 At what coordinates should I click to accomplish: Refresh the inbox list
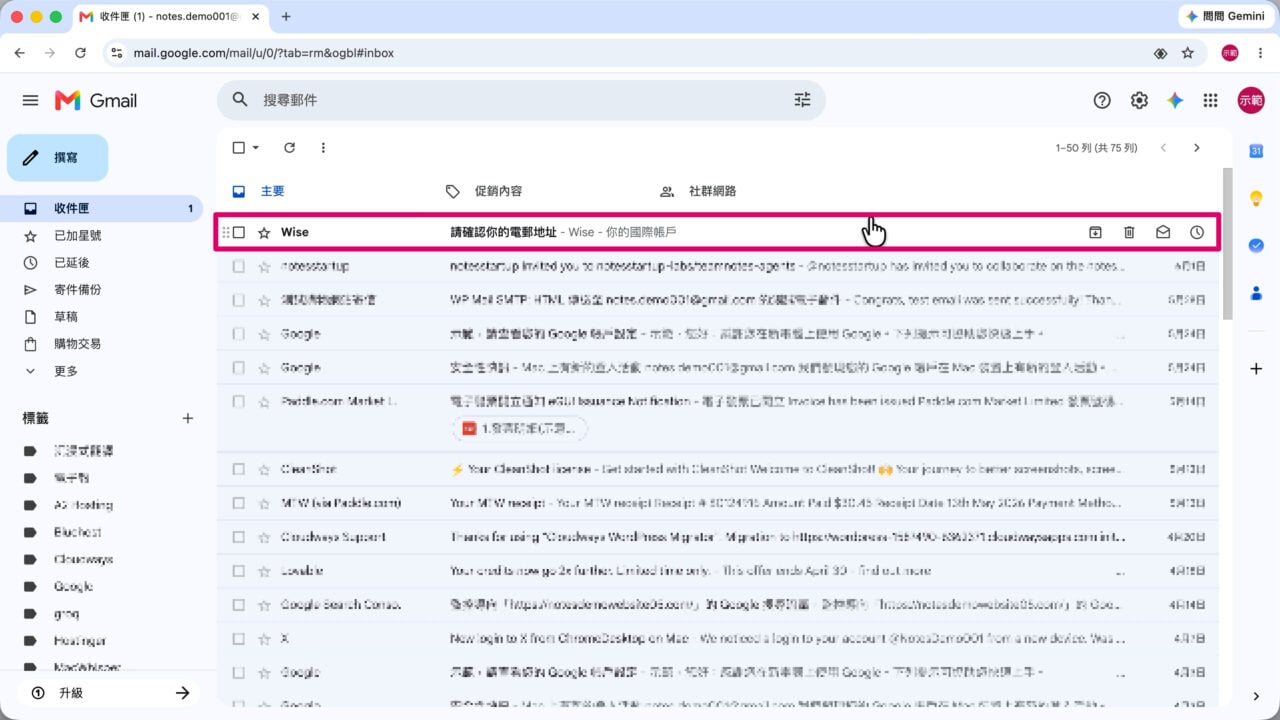click(x=289, y=148)
